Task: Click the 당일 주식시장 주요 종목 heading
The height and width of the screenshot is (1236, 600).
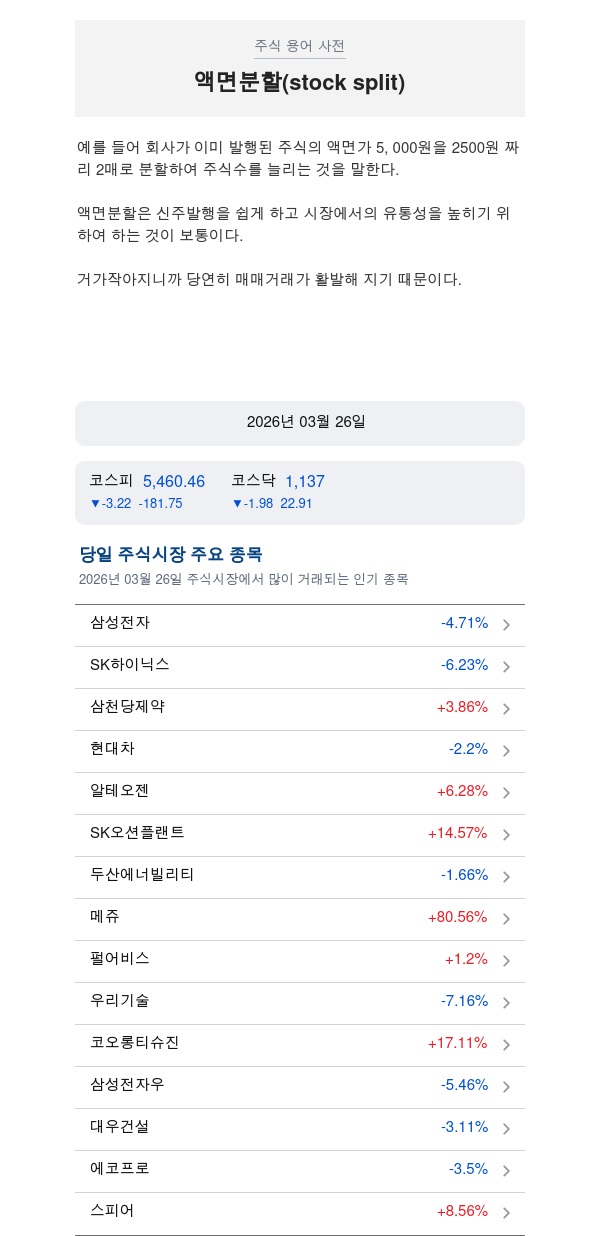Action: (x=171, y=555)
